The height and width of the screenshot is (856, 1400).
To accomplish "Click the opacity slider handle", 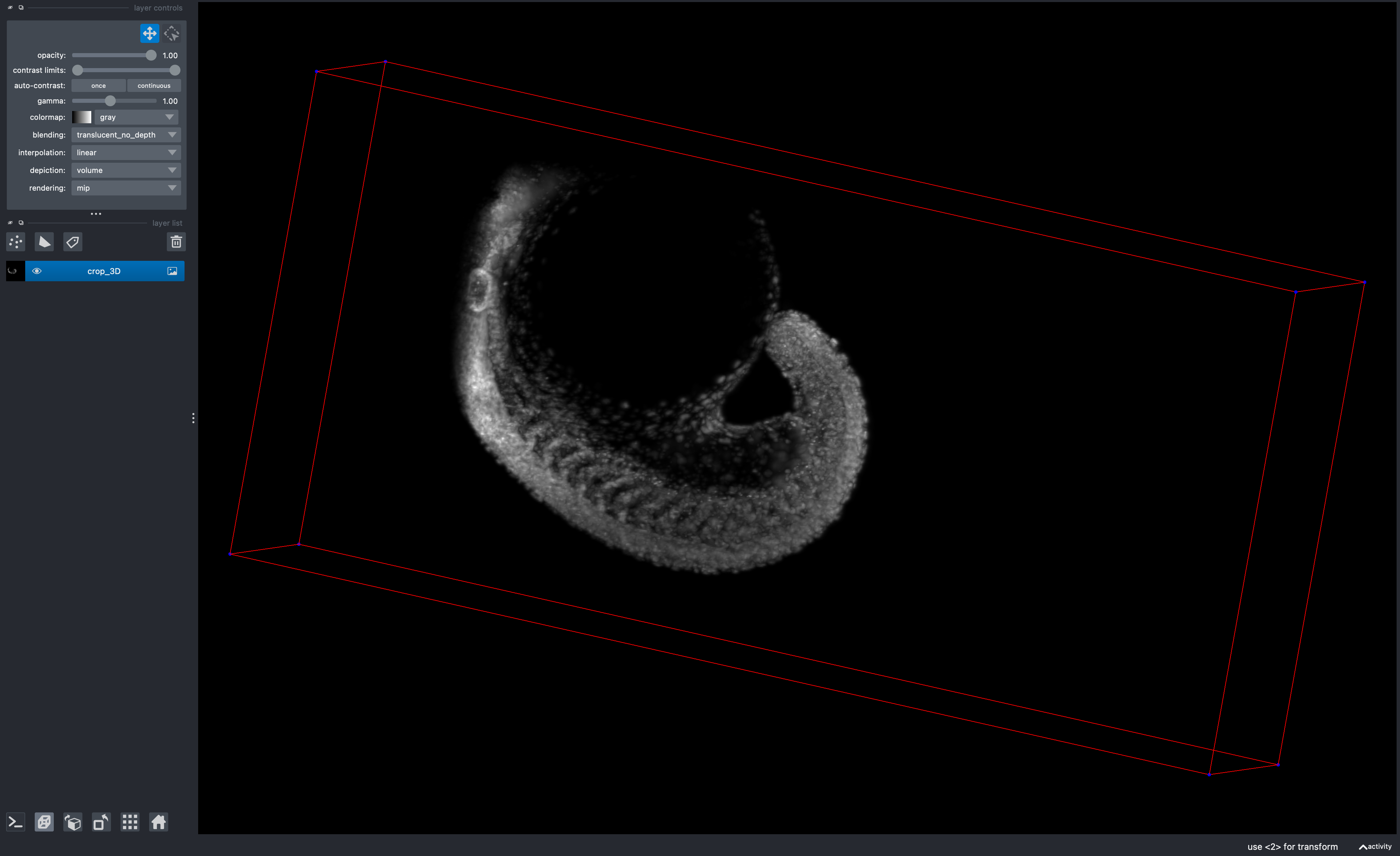I will click(x=150, y=55).
